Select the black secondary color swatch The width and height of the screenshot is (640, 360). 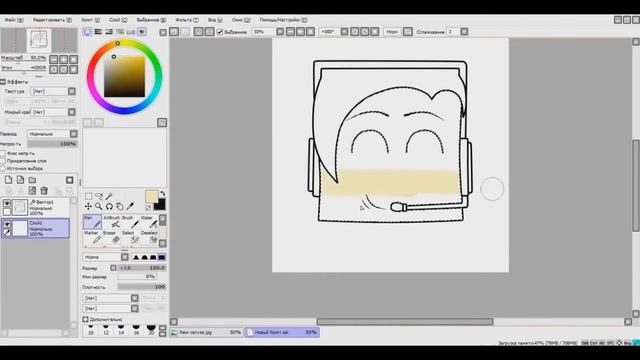tap(160, 204)
